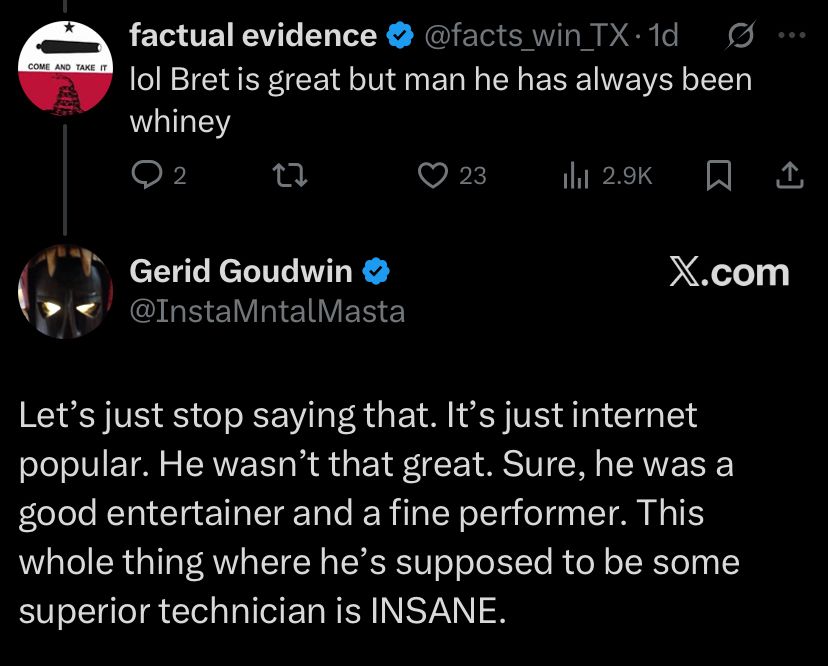The width and height of the screenshot is (828, 666).
Task: Click the Grok slashed-circle icon
Action: click(x=743, y=36)
